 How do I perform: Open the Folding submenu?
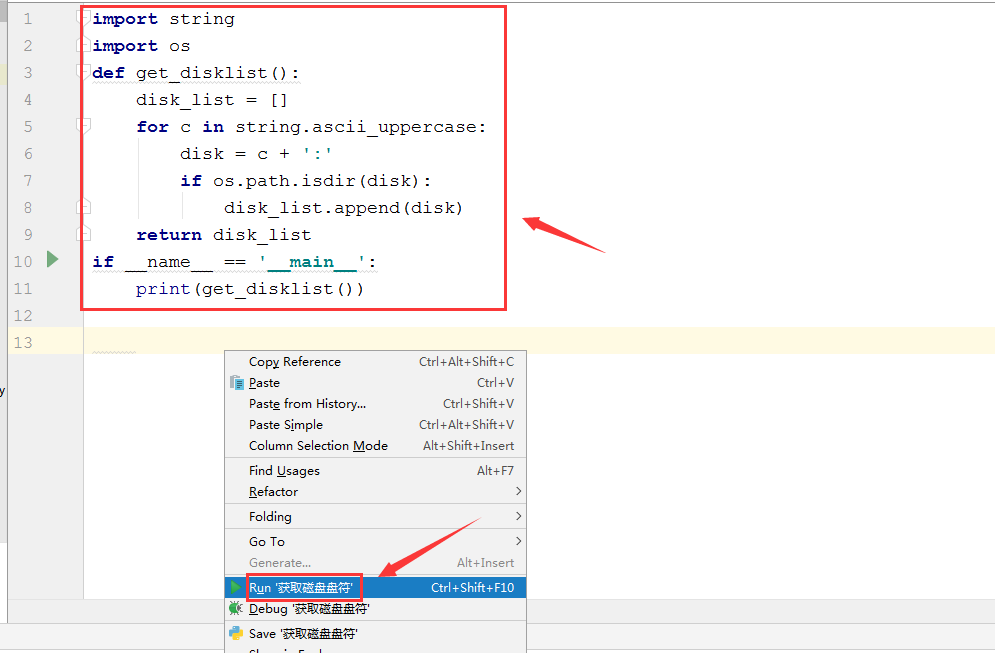pyautogui.click(x=375, y=517)
